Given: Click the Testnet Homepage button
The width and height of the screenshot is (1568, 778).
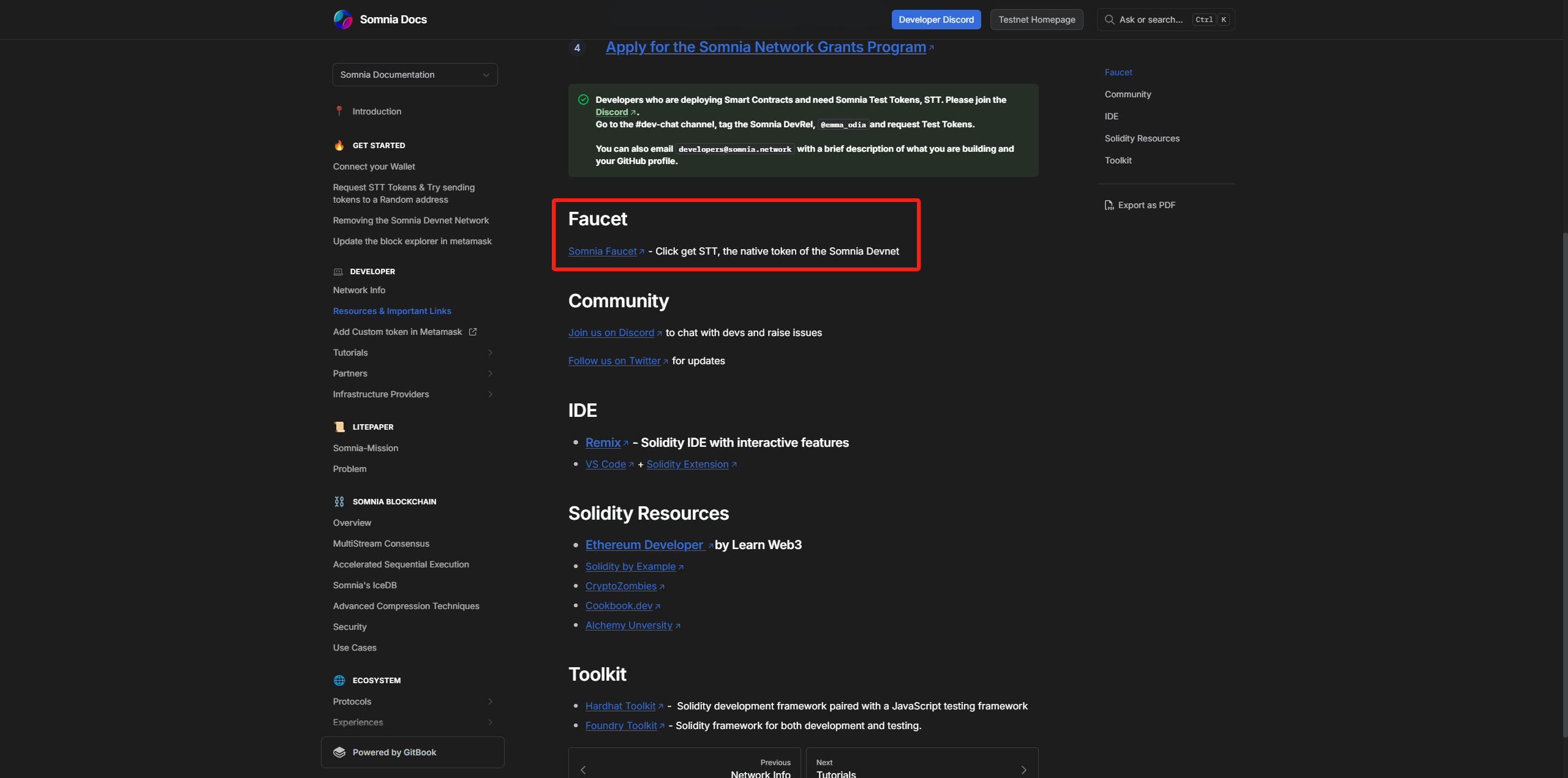Looking at the screenshot, I should coord(1036,20).
